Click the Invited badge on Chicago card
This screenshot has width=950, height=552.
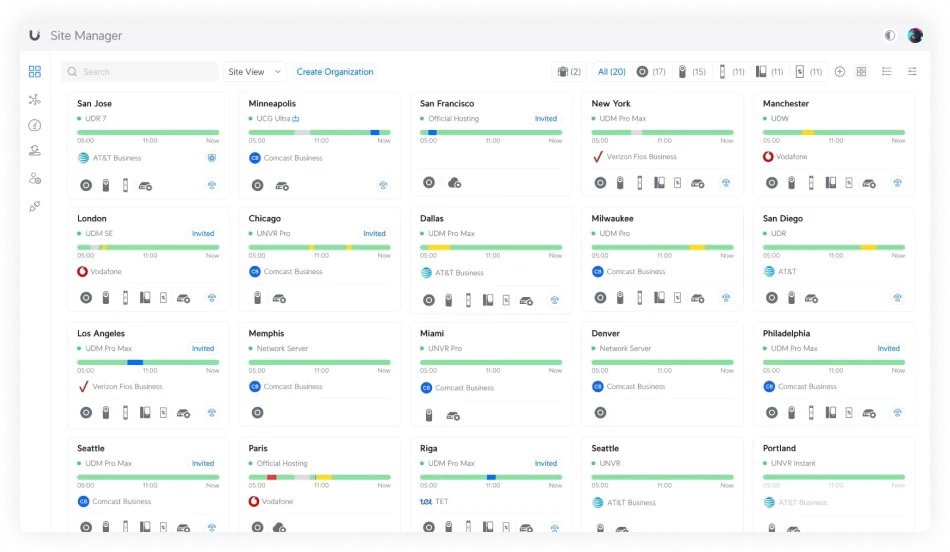(374, 233)
